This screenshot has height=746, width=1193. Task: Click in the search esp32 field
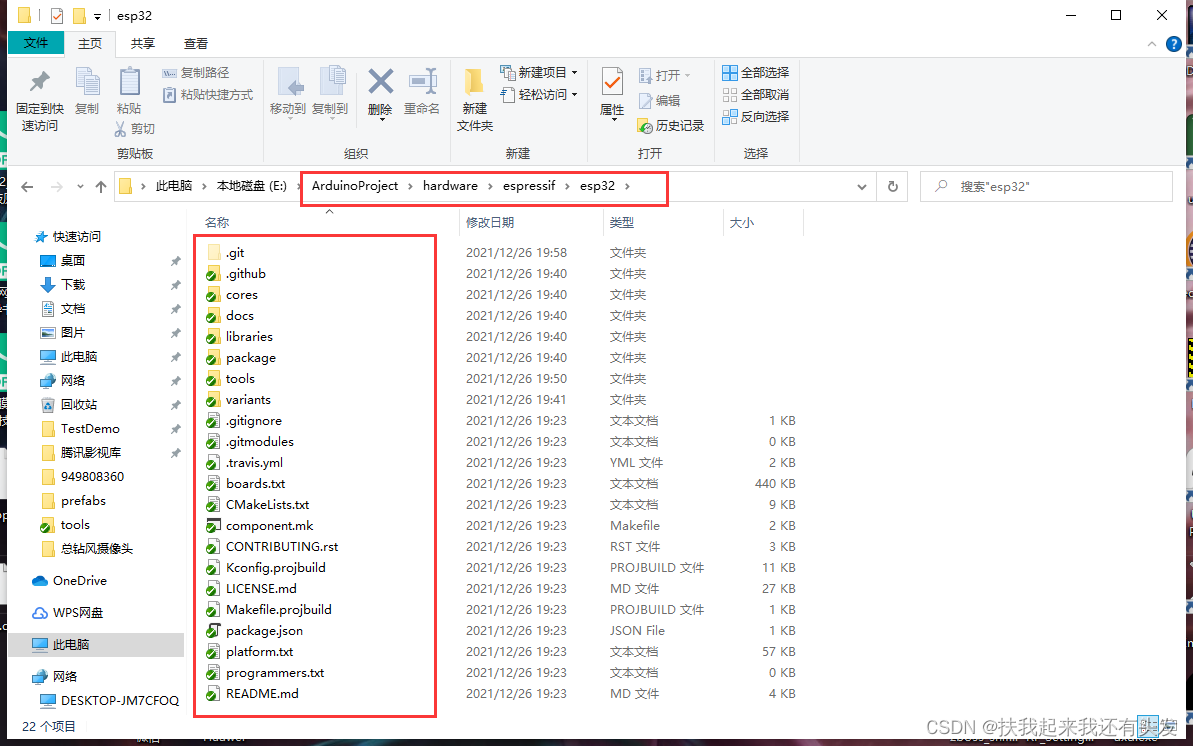tap(1046, 186)
